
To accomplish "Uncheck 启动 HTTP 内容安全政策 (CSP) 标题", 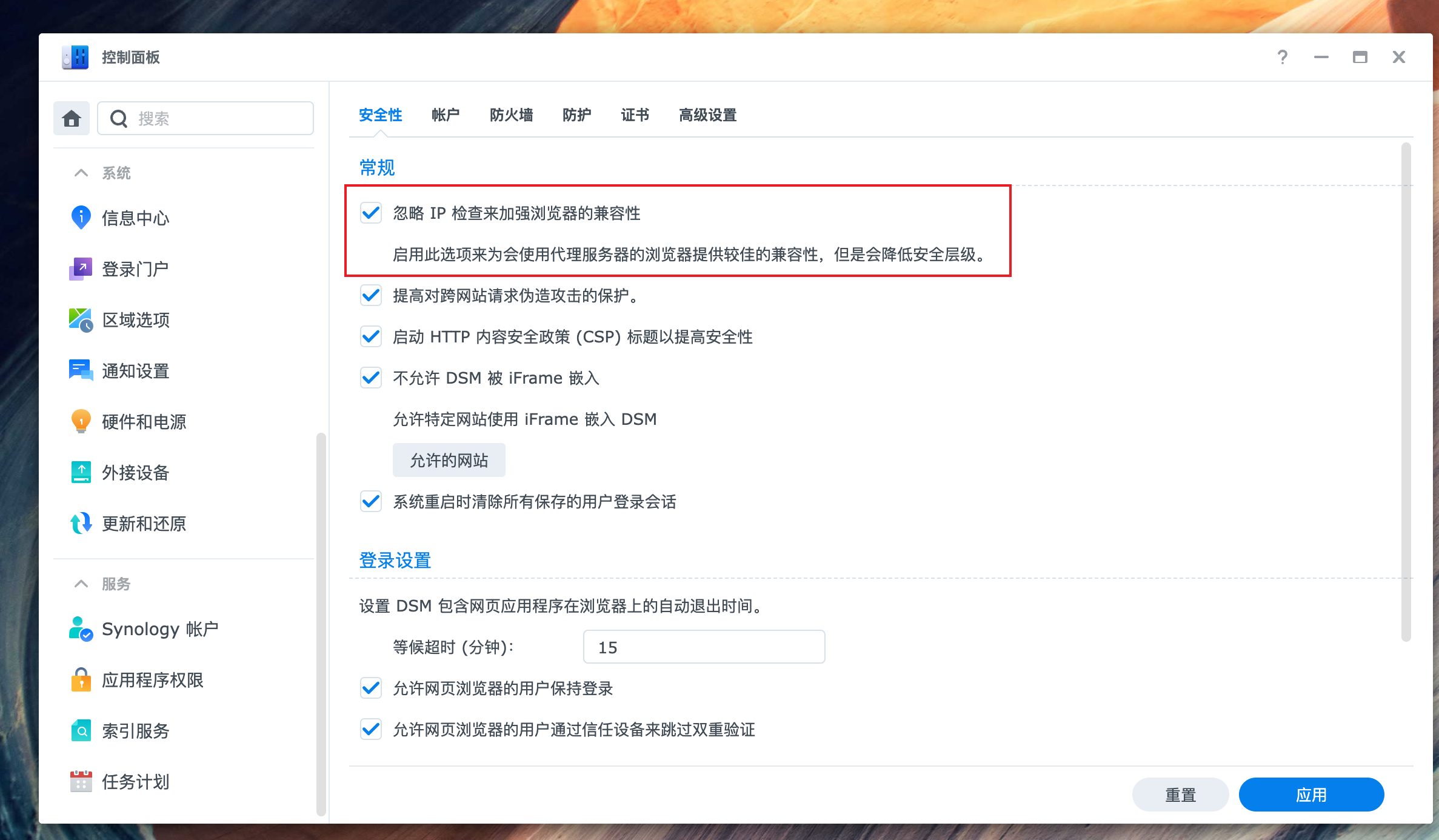I will (370, 337).
